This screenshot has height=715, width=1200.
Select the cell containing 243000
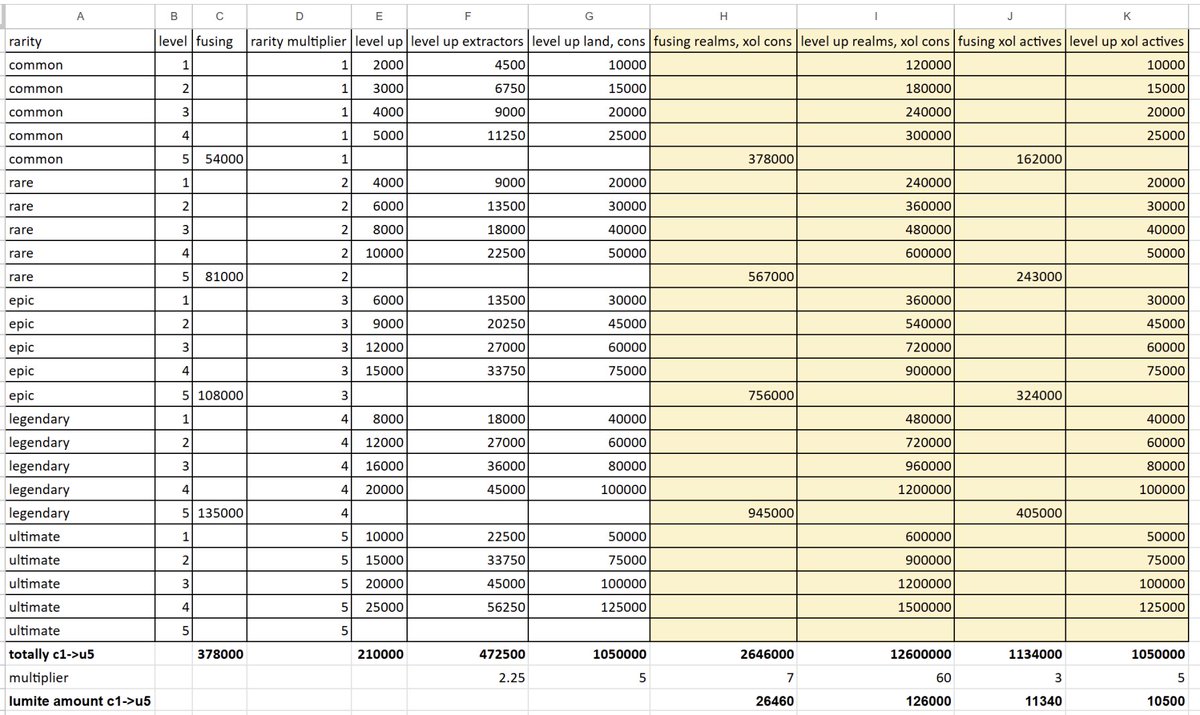pos(1011,277)
